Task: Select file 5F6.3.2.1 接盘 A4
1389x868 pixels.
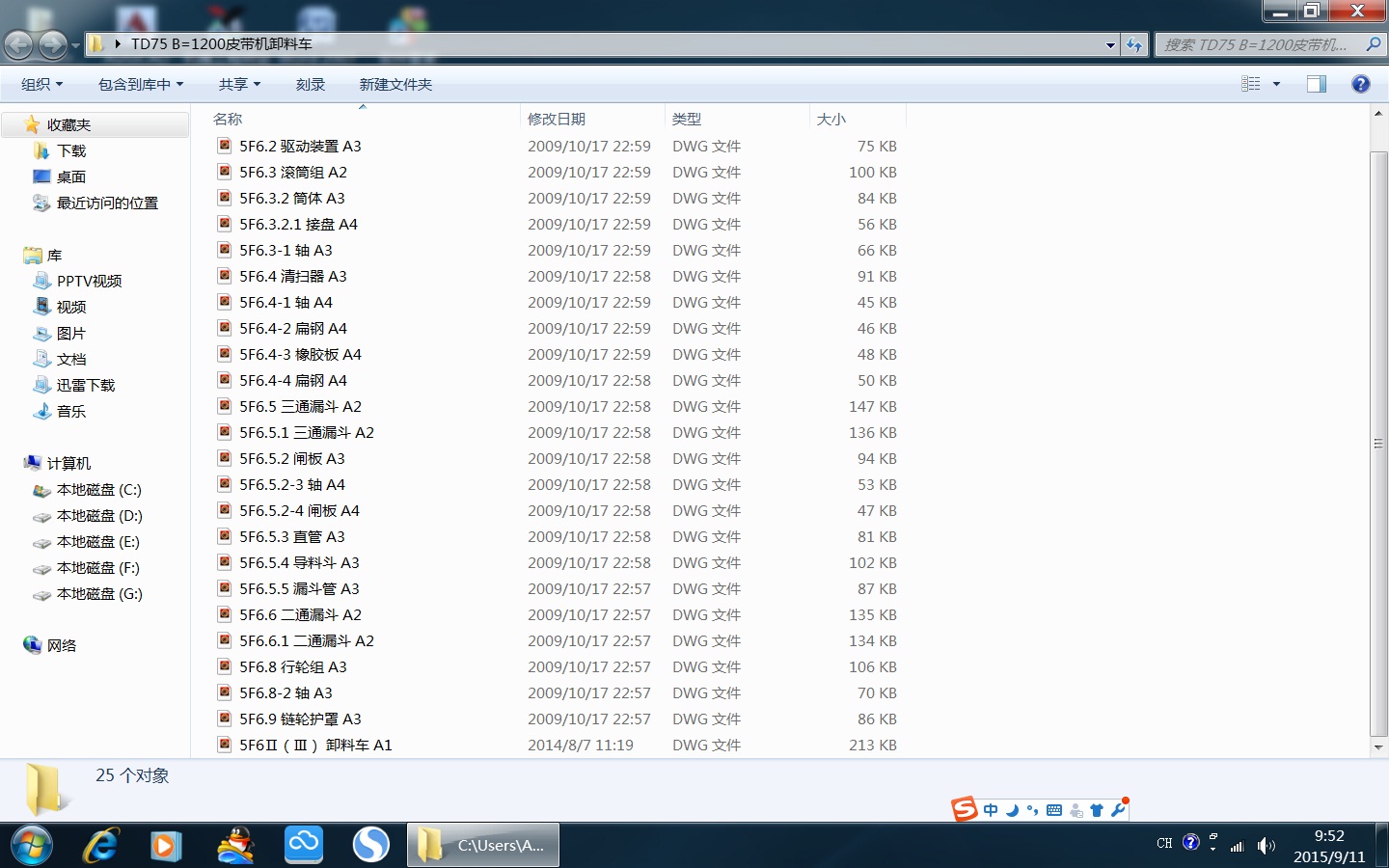Action: (298, 224)
